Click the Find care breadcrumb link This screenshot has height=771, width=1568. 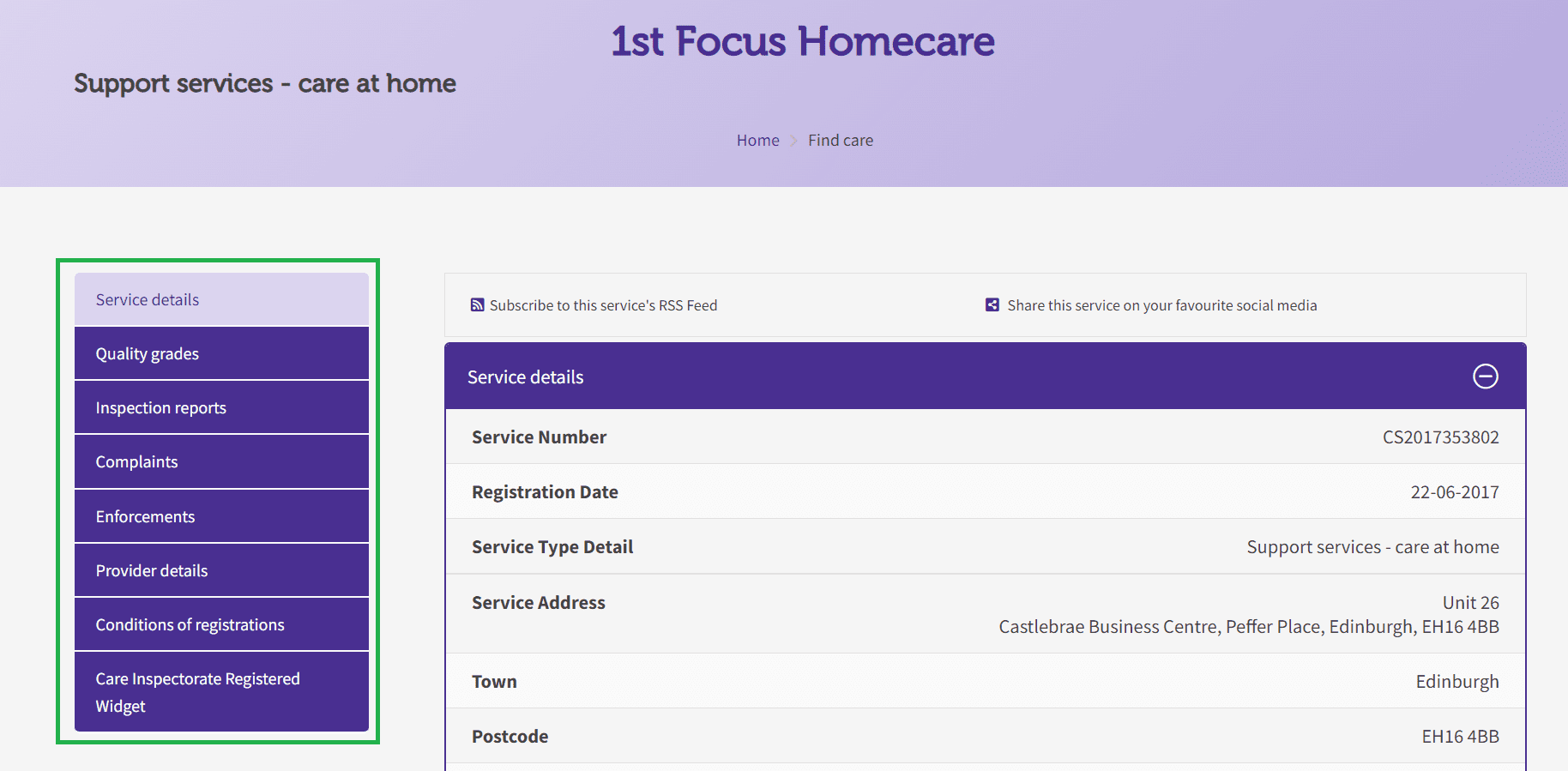tap(841, 140)
